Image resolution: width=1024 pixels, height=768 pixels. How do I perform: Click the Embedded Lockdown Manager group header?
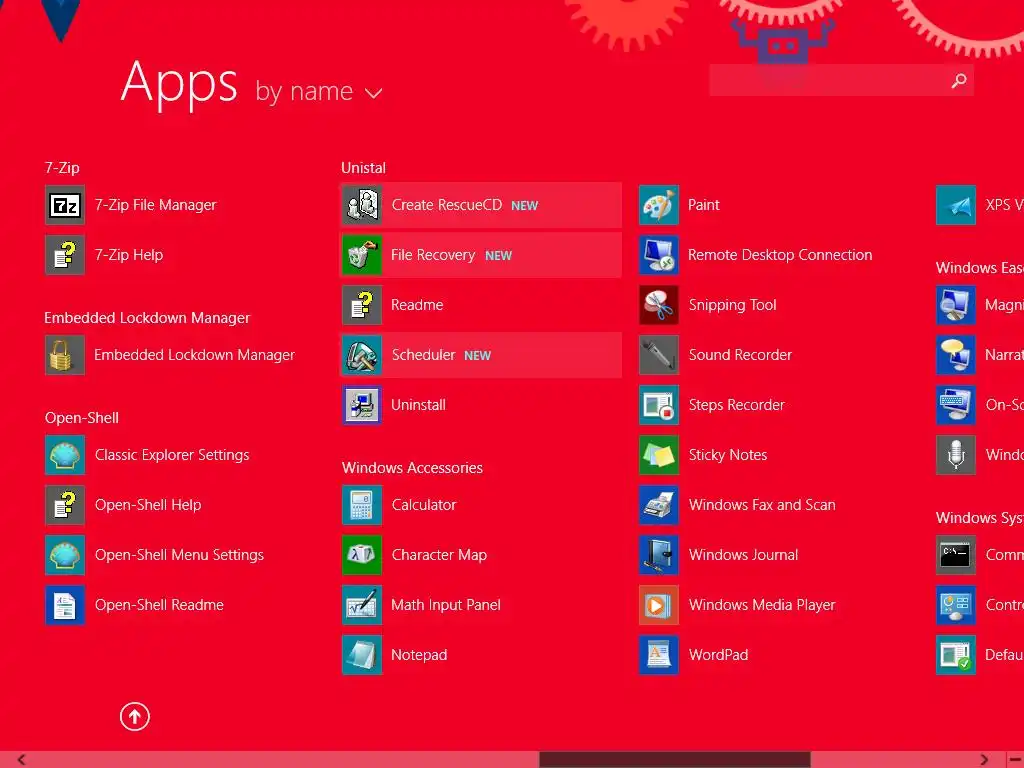pos(147,318)
